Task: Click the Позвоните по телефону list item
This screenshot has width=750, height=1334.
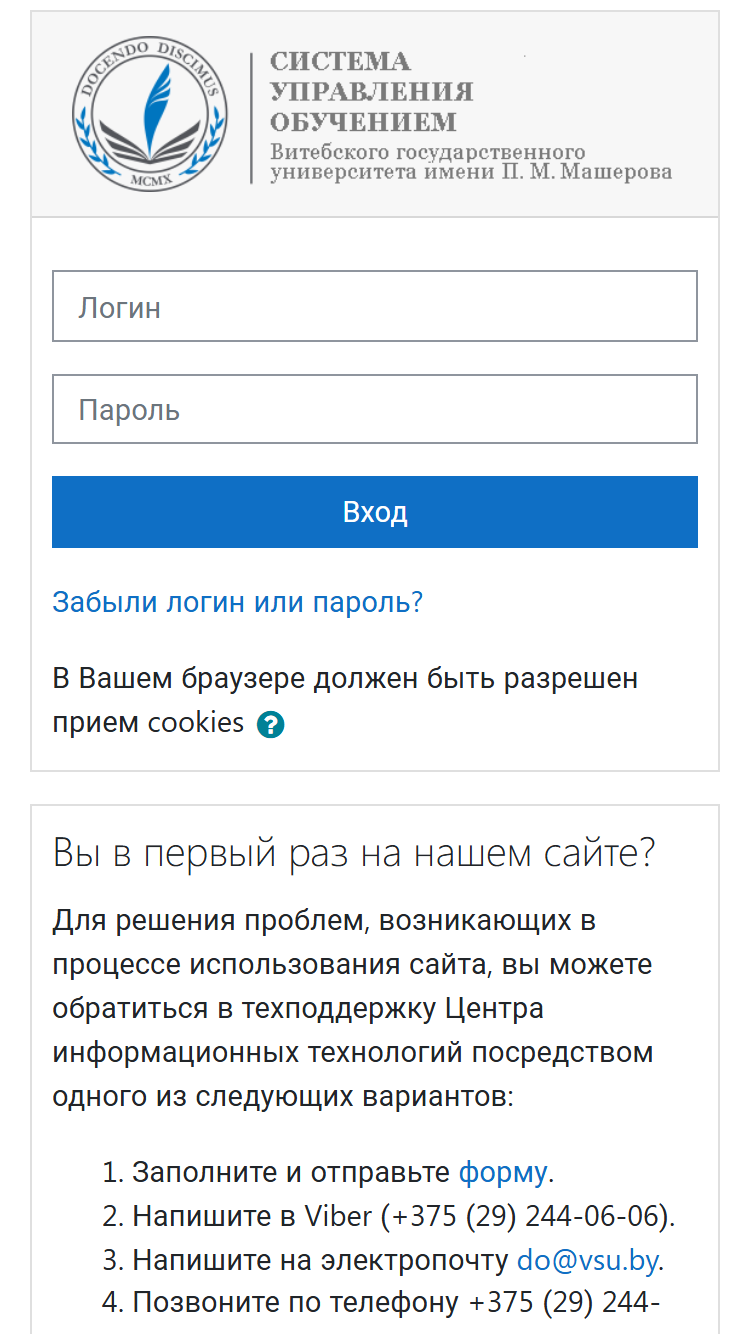Action: [395, 1304]
